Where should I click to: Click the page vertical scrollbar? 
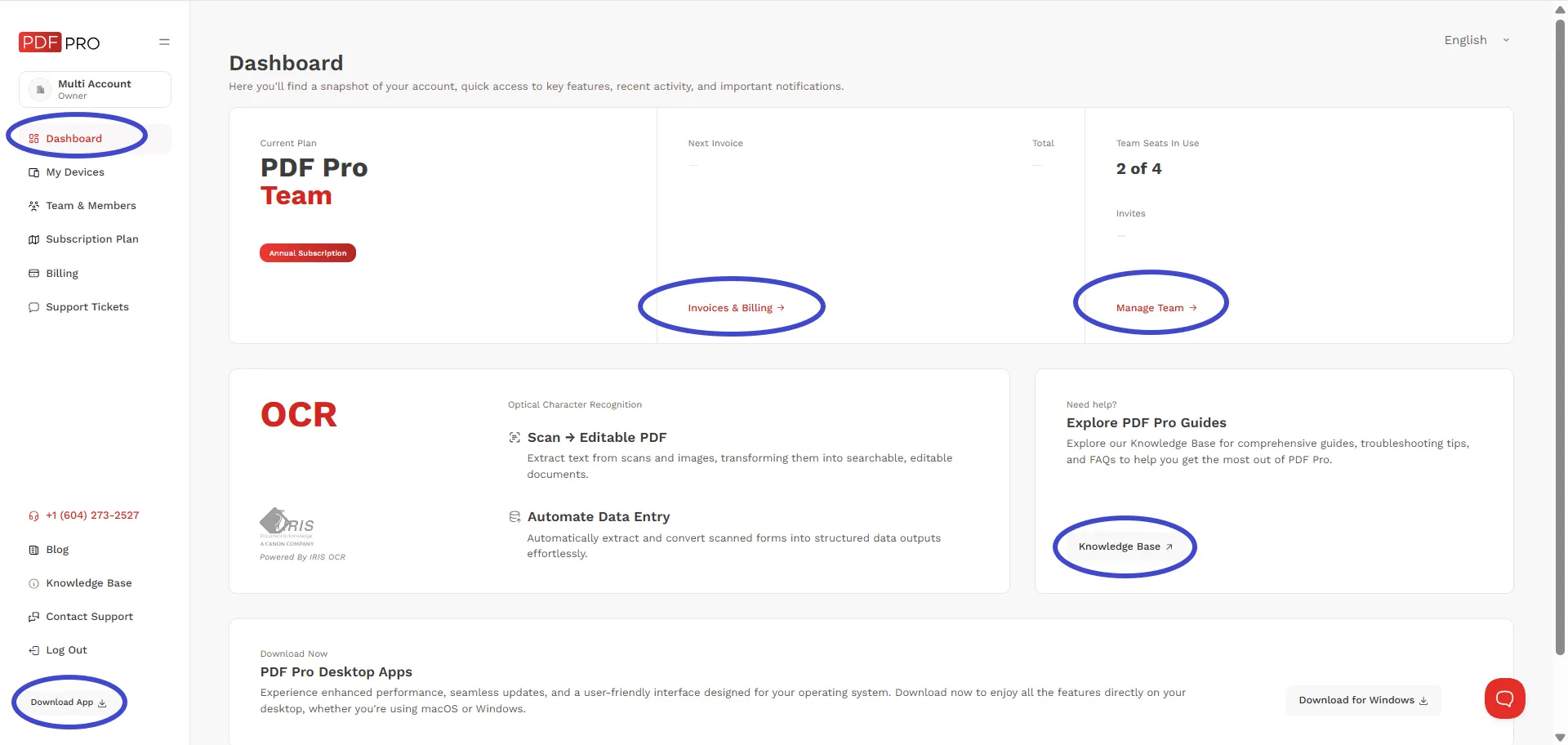click(x=1560, y=337)
